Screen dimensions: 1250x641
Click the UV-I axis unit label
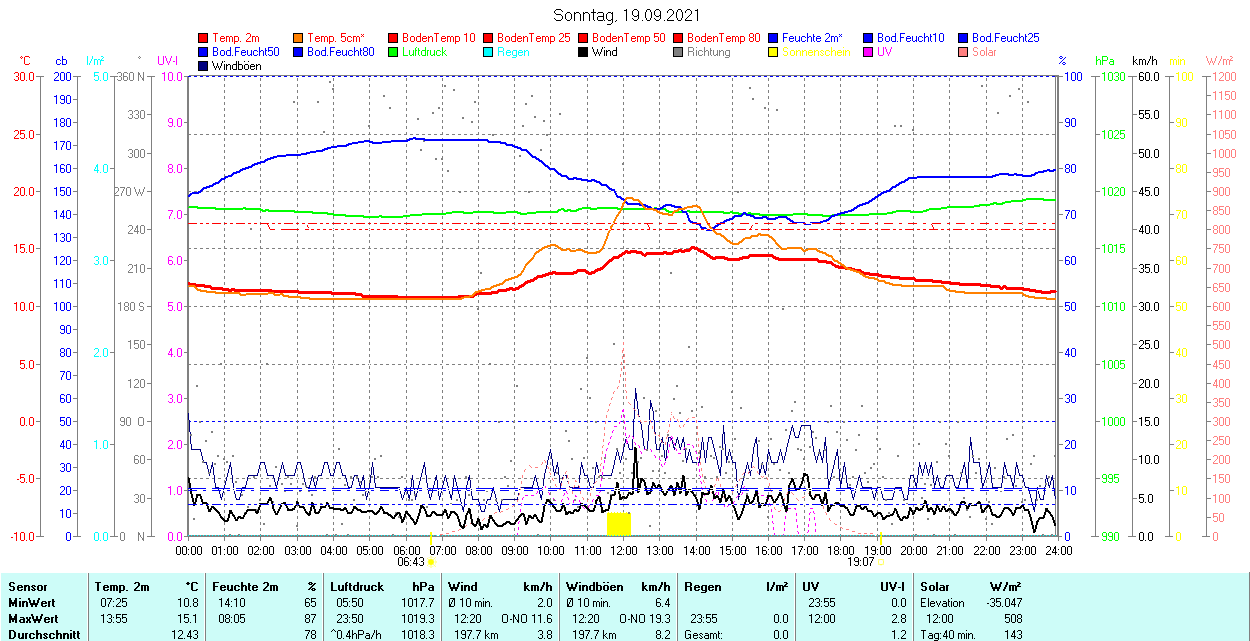point(168,61)
